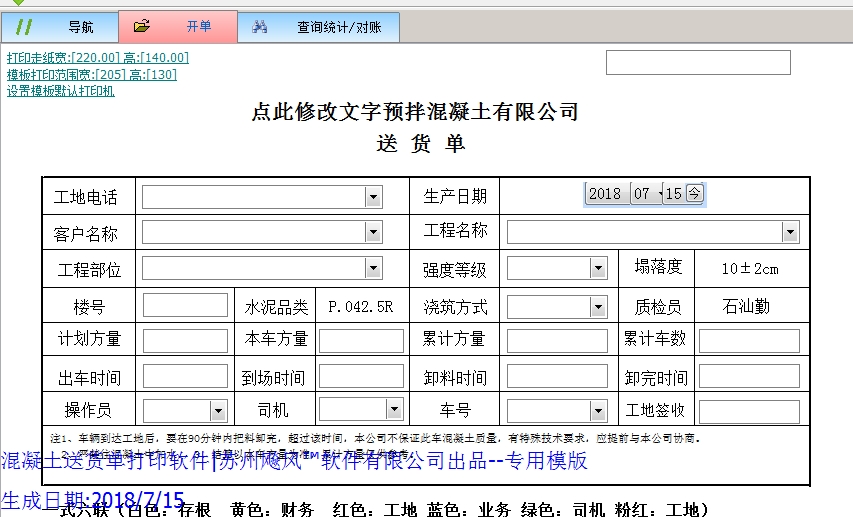Viewport: 853px width, 517px height.
Task: Open the 车号 dropdown
Action: (598, 411)
